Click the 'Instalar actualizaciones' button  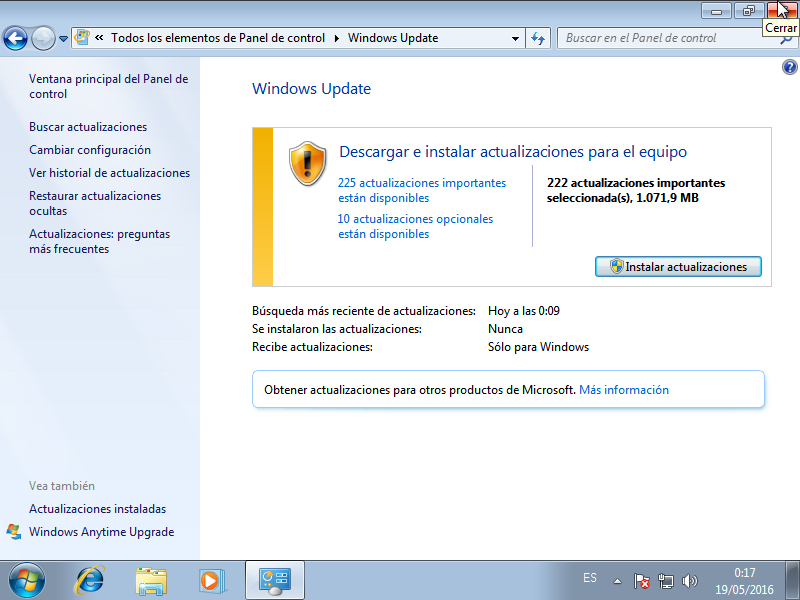(x=678, y=266)
